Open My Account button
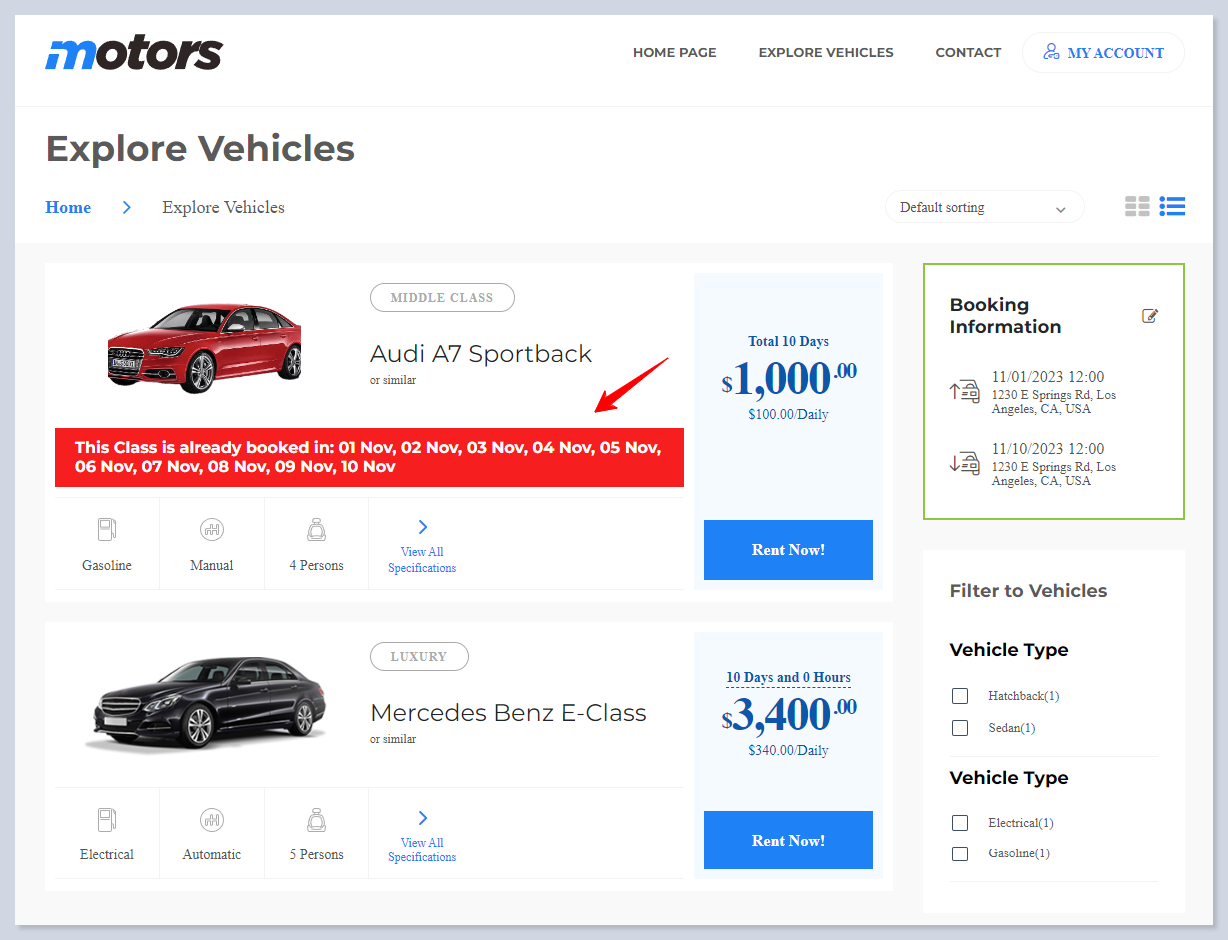The image size is (1228, 940). [x=1103, y=53]
